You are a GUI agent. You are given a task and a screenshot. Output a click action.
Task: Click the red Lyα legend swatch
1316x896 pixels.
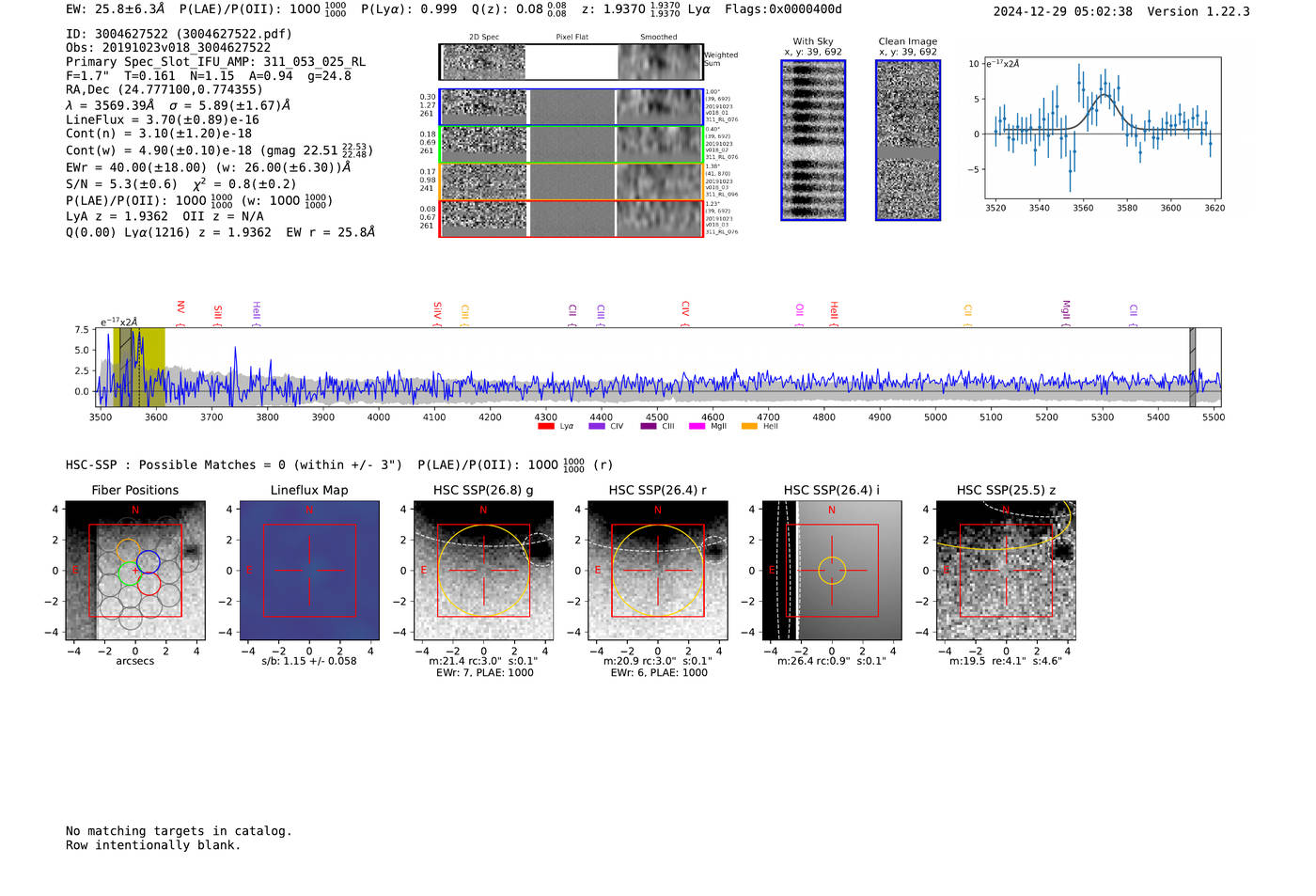[x=545, y=426]
